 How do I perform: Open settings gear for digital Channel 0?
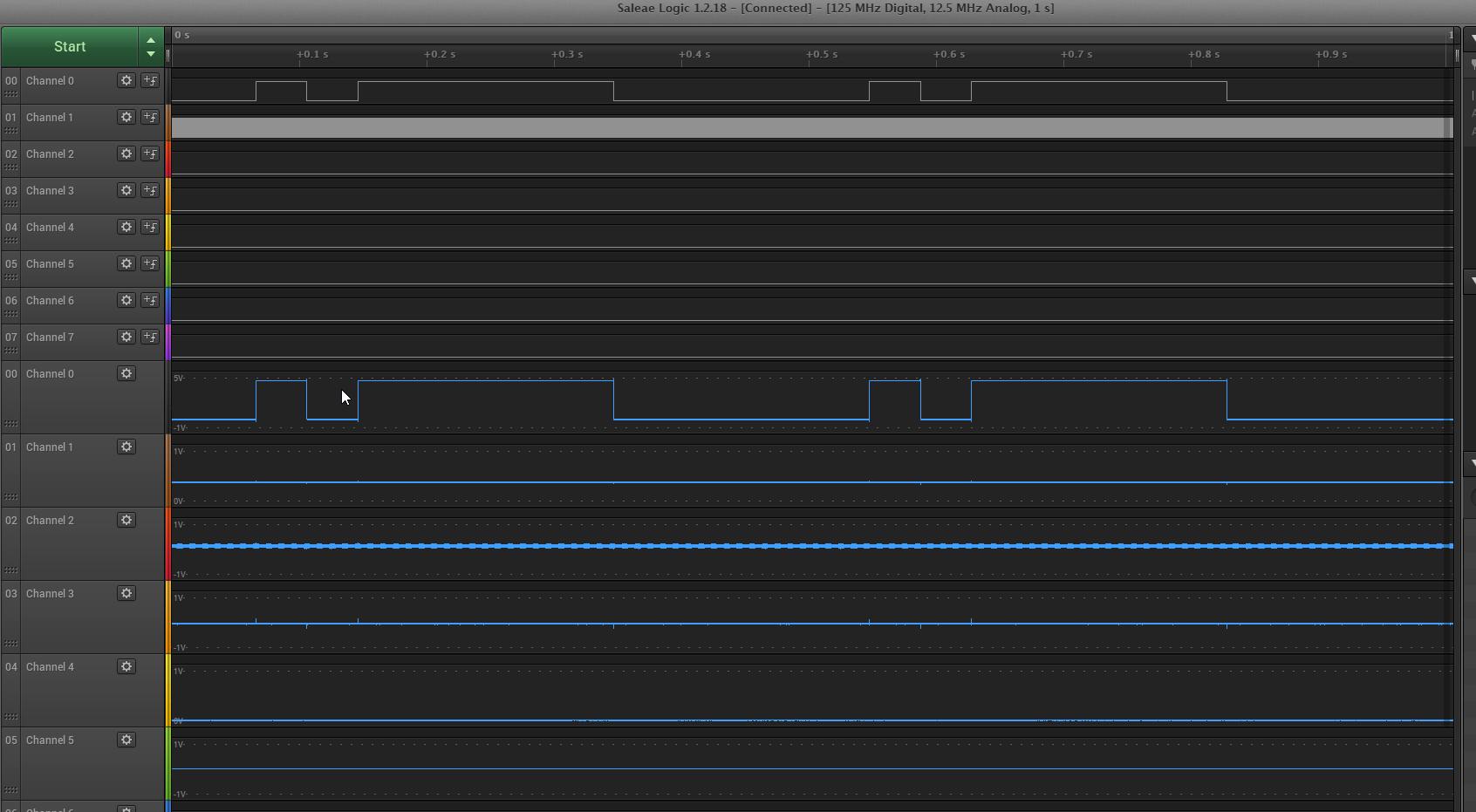126,80
